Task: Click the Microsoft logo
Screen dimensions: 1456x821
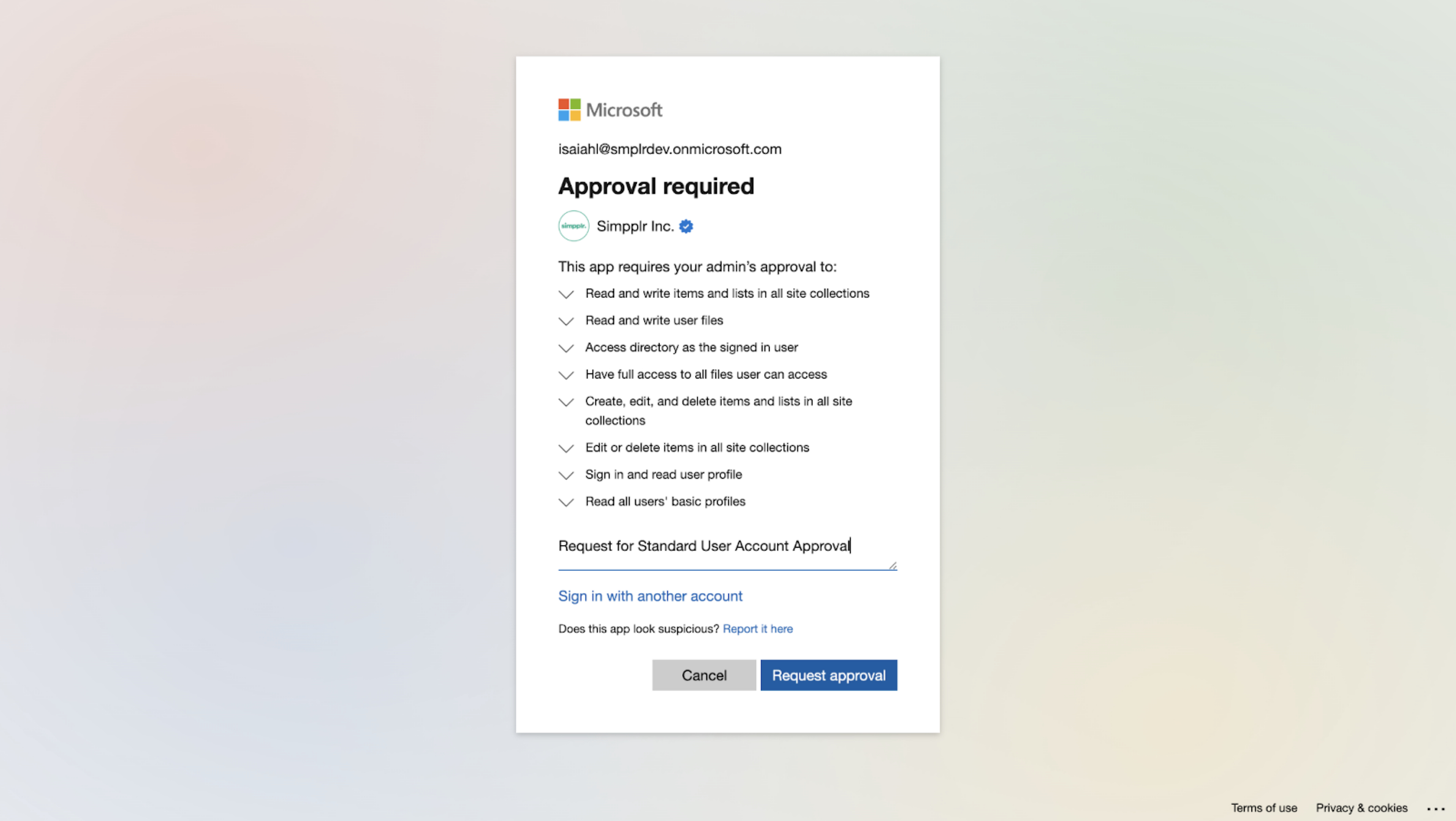Action: tap(610, 110)
